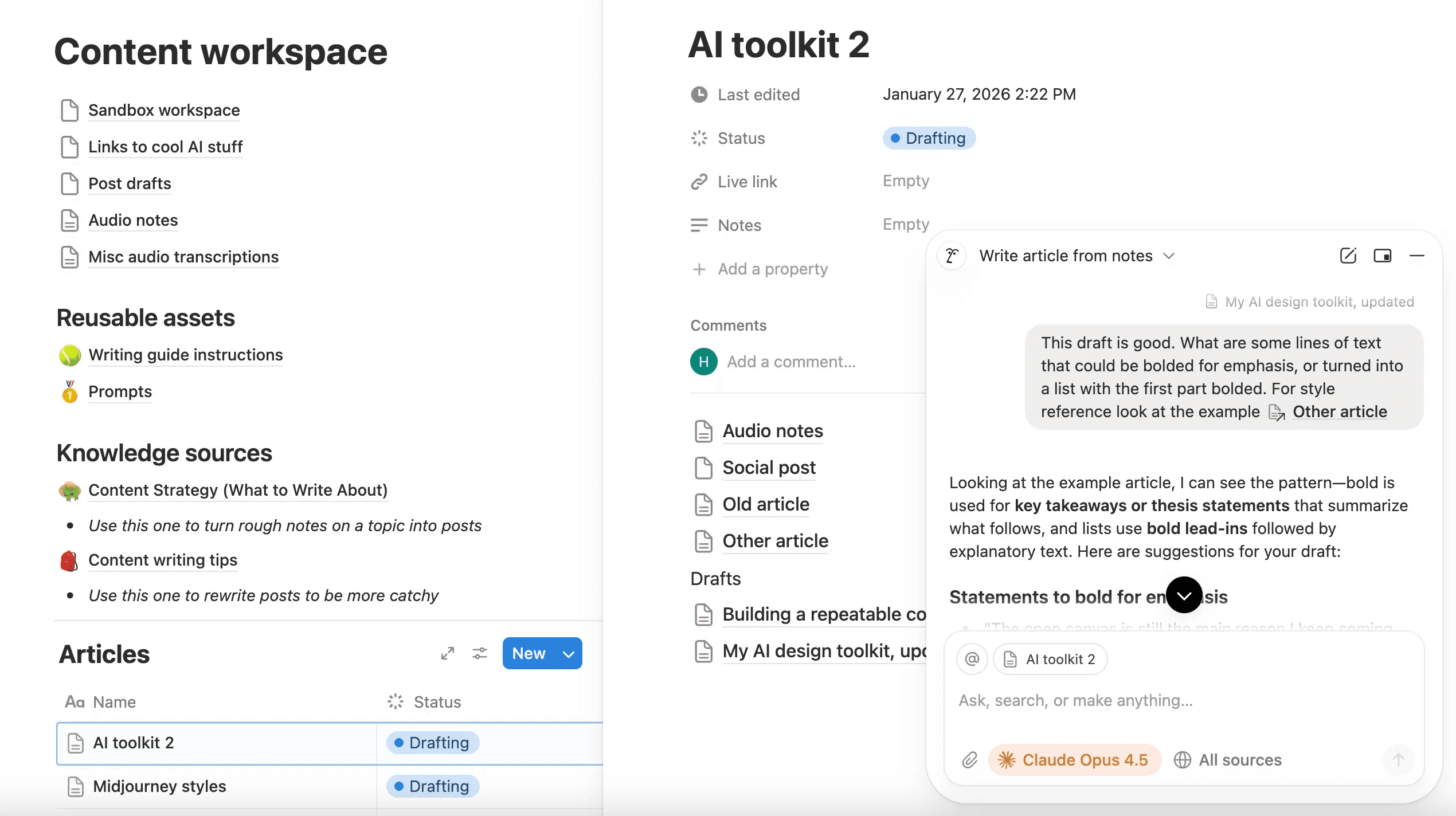Expand the Write article from notes dropdown
1456x816 pixels.
[x=1169, y=256]
